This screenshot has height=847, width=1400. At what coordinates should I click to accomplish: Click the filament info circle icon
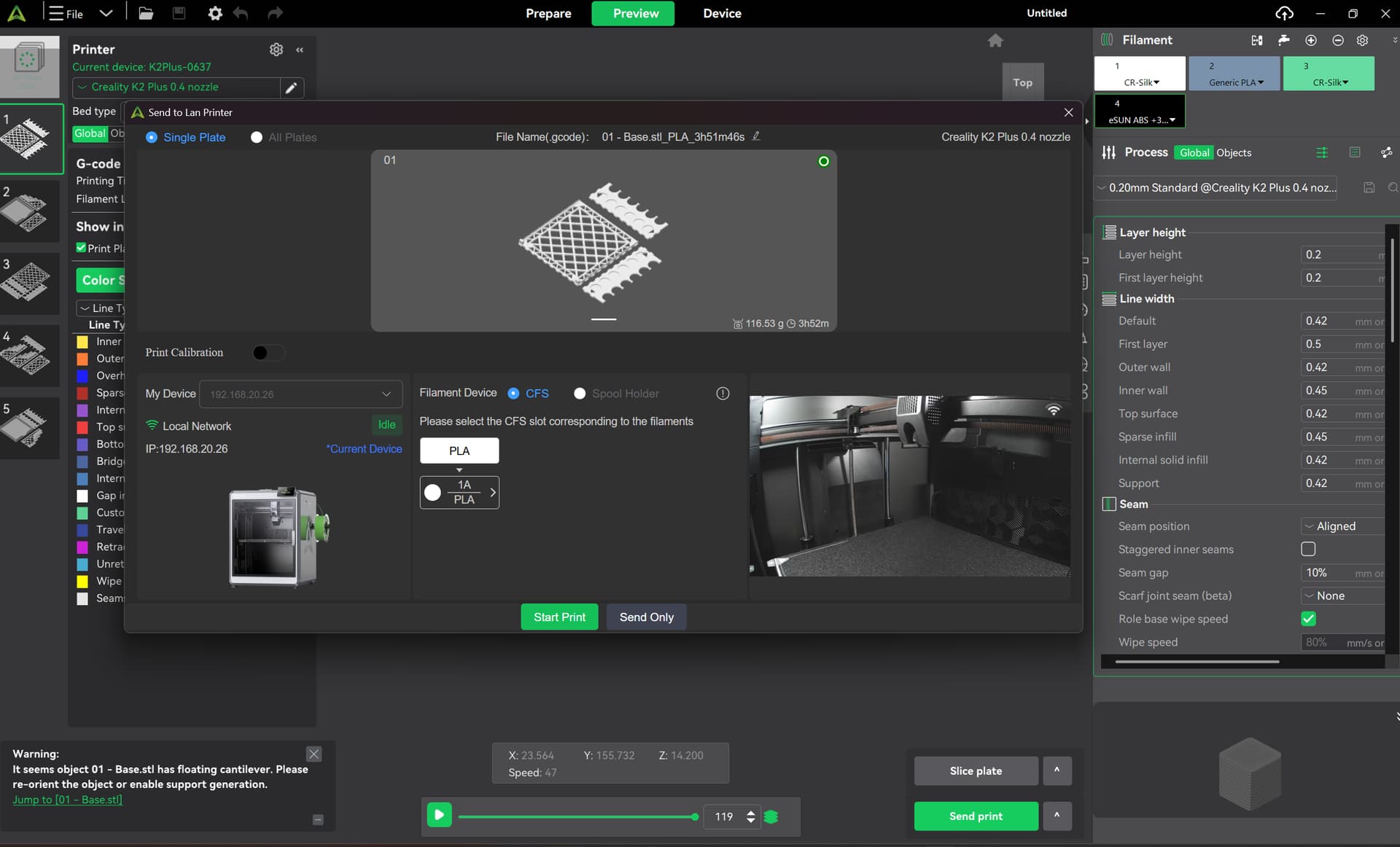(x=723, y=394)
